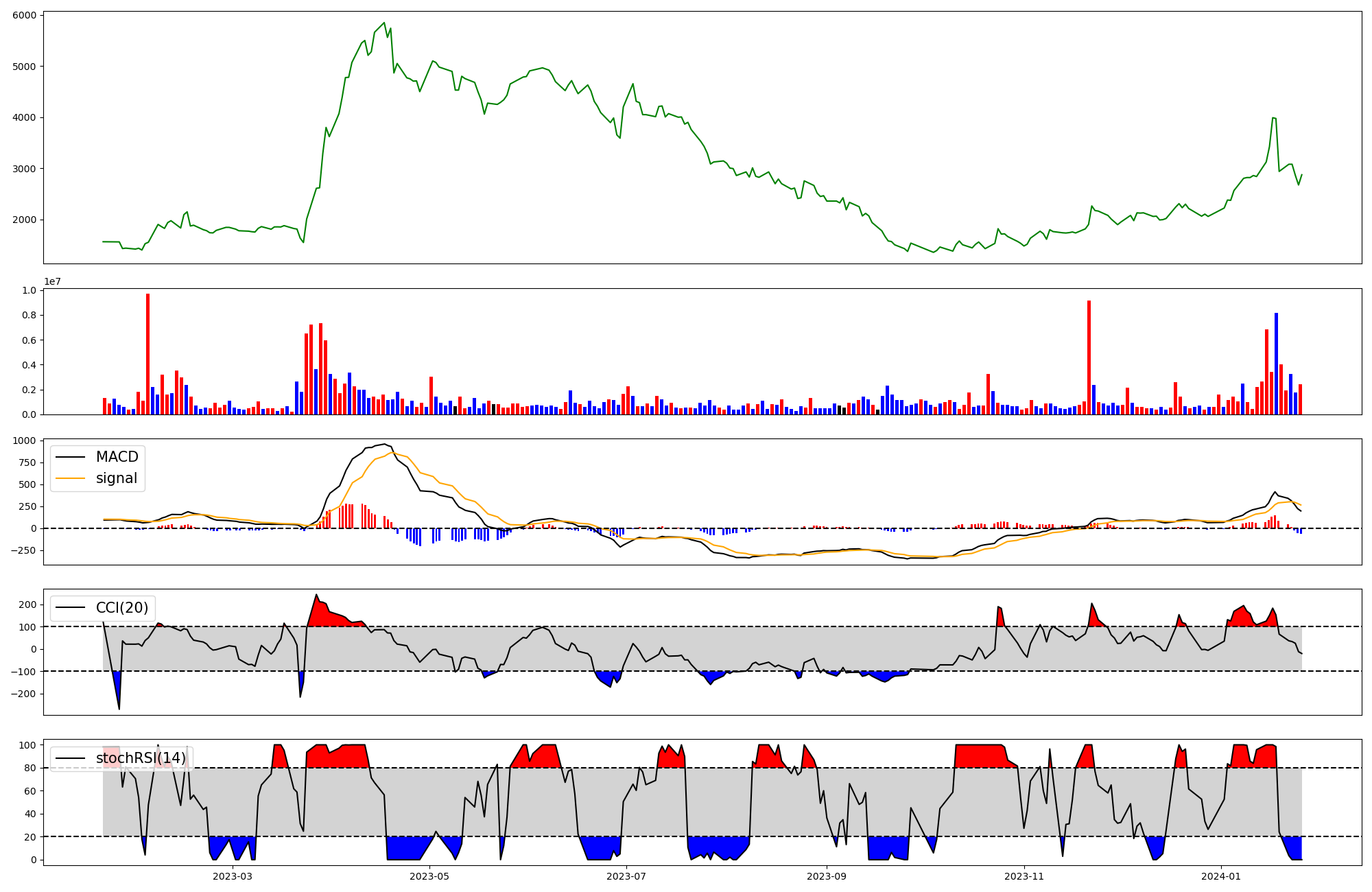Click the 2023-03 x-axis date label

(232, 876)
